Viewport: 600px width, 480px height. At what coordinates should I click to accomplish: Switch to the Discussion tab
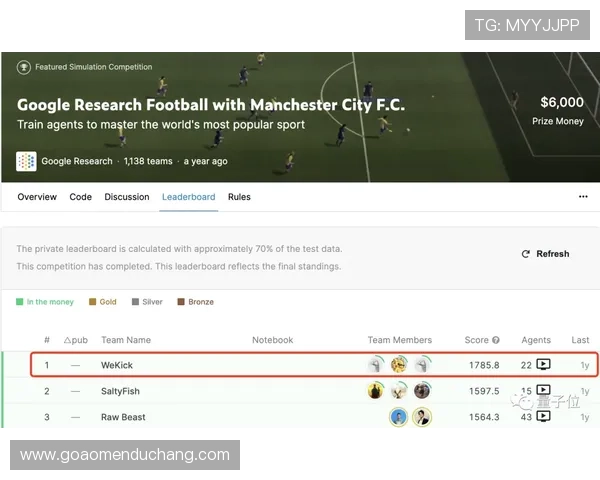(127, 197)
